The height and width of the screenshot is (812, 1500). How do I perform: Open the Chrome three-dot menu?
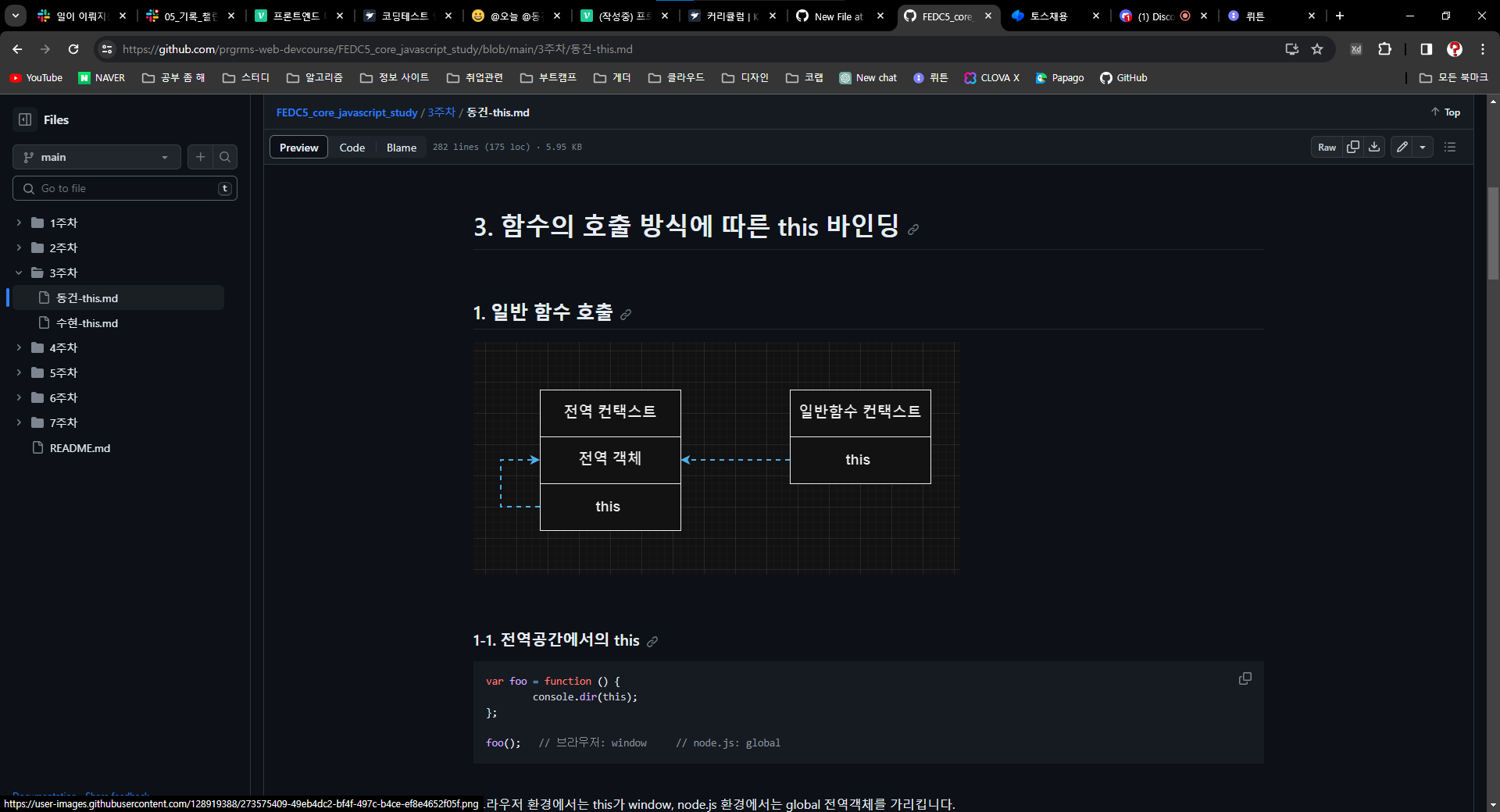point(1483,49)
